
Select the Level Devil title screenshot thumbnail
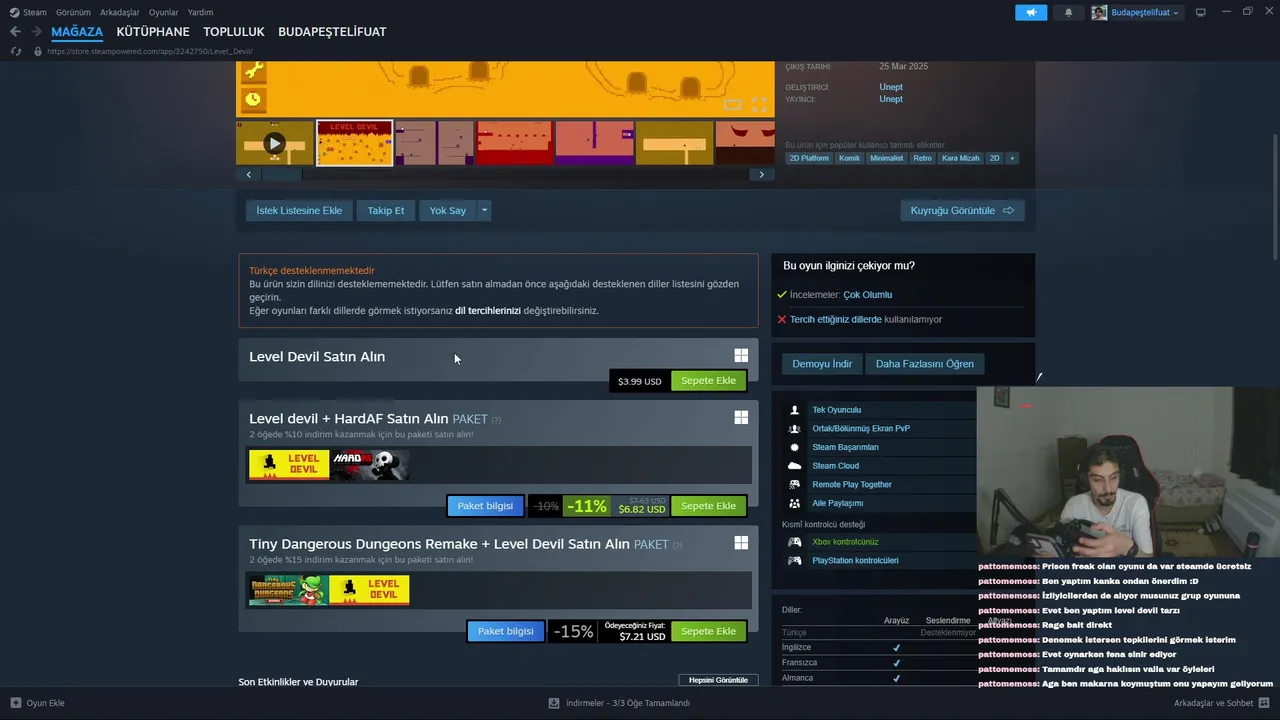coord(355,143)
